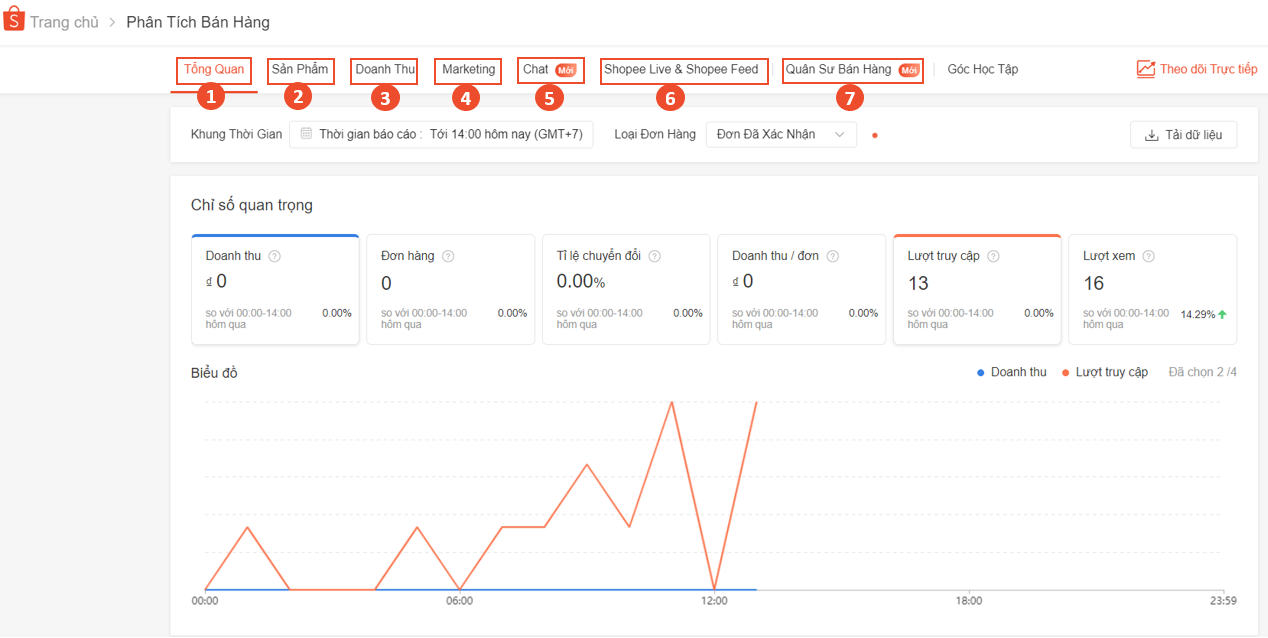This screenshot has width=1268, height=638.
Task: Enable the Lượt xem metric card
Action: tap(1152, 290)
